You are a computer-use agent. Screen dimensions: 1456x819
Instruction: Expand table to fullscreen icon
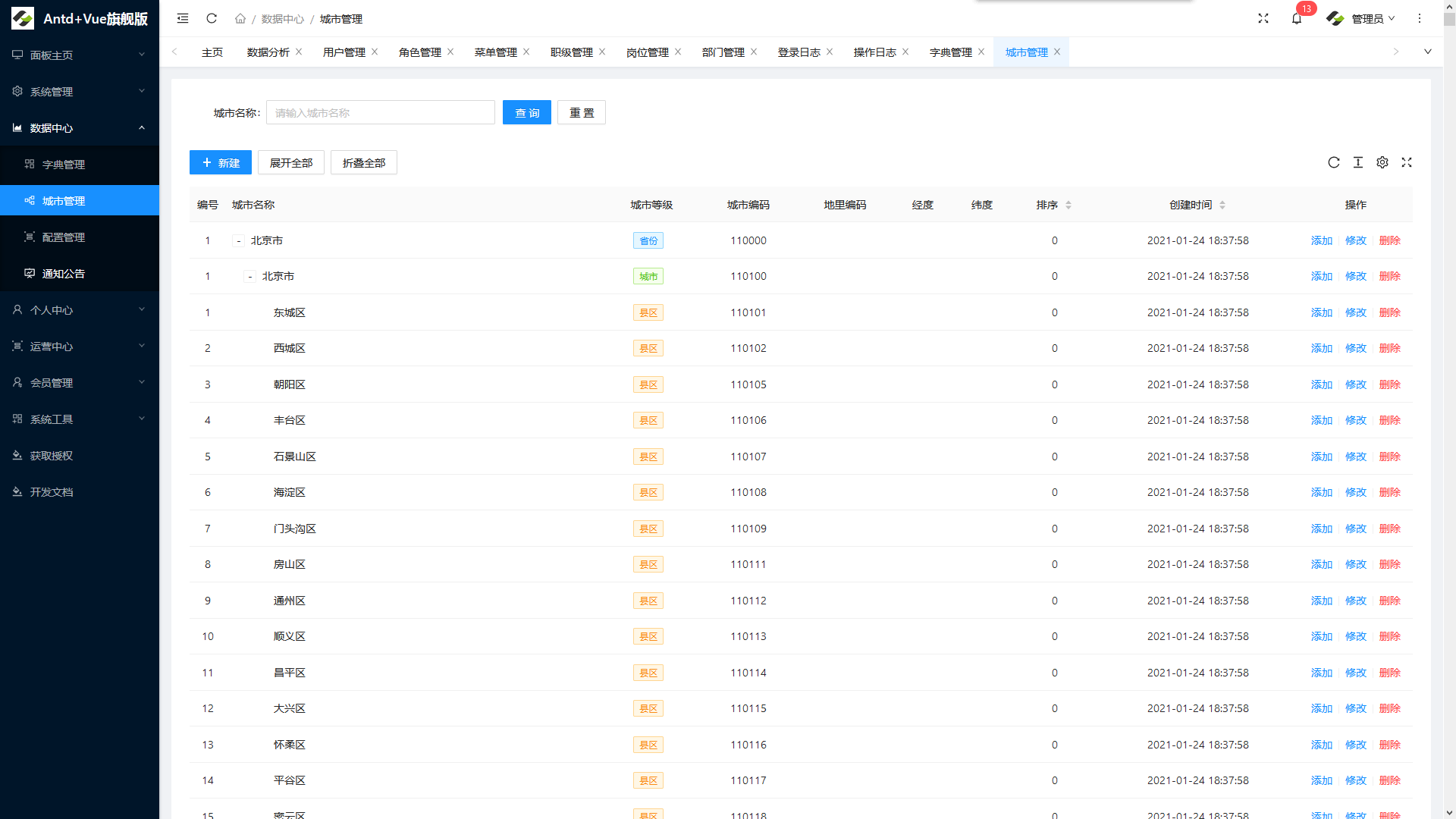click(1407, 162)
